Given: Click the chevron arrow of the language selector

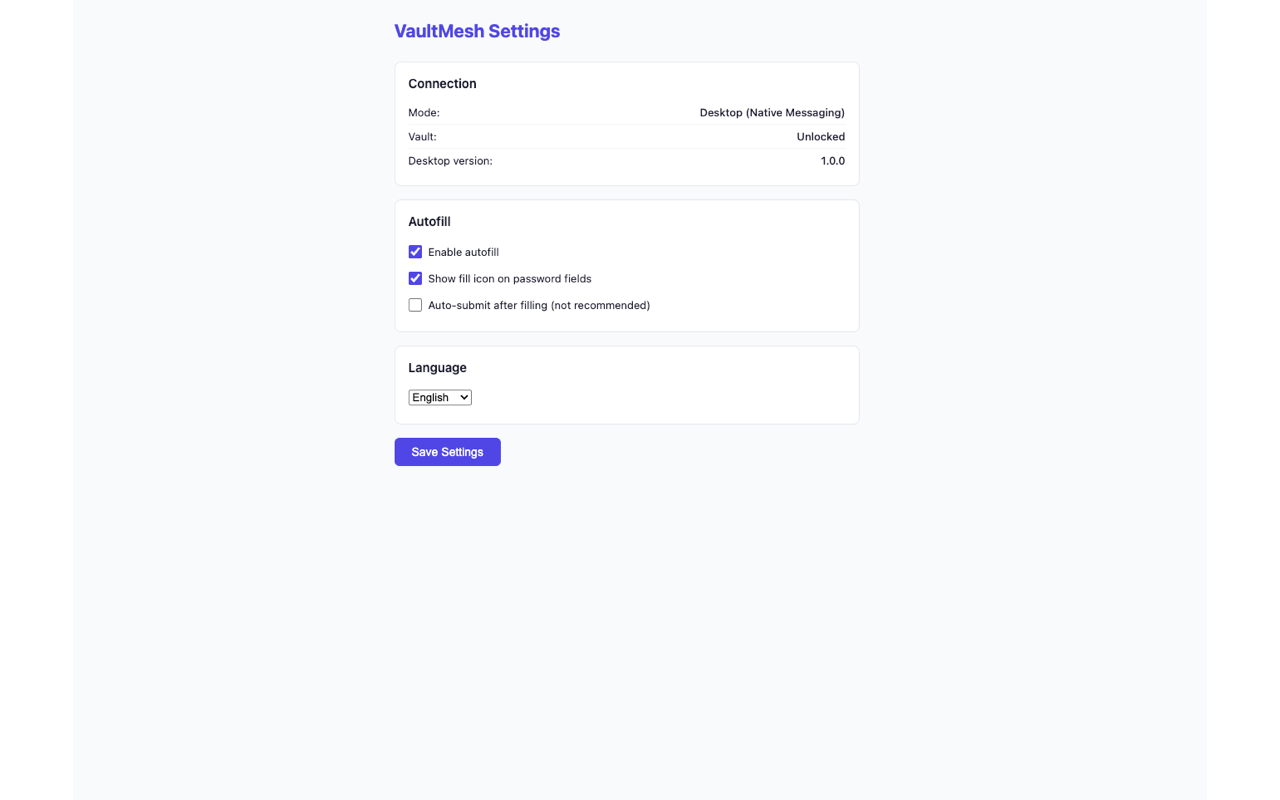Looking at the screenshot, I should click(x=464, y=397).
